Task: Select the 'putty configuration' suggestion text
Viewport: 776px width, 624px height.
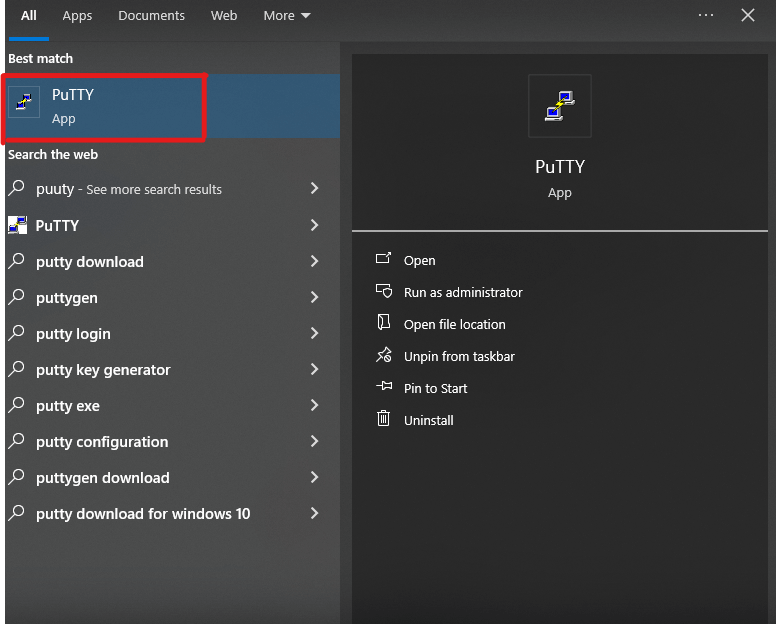Action: tap(102, 442)
